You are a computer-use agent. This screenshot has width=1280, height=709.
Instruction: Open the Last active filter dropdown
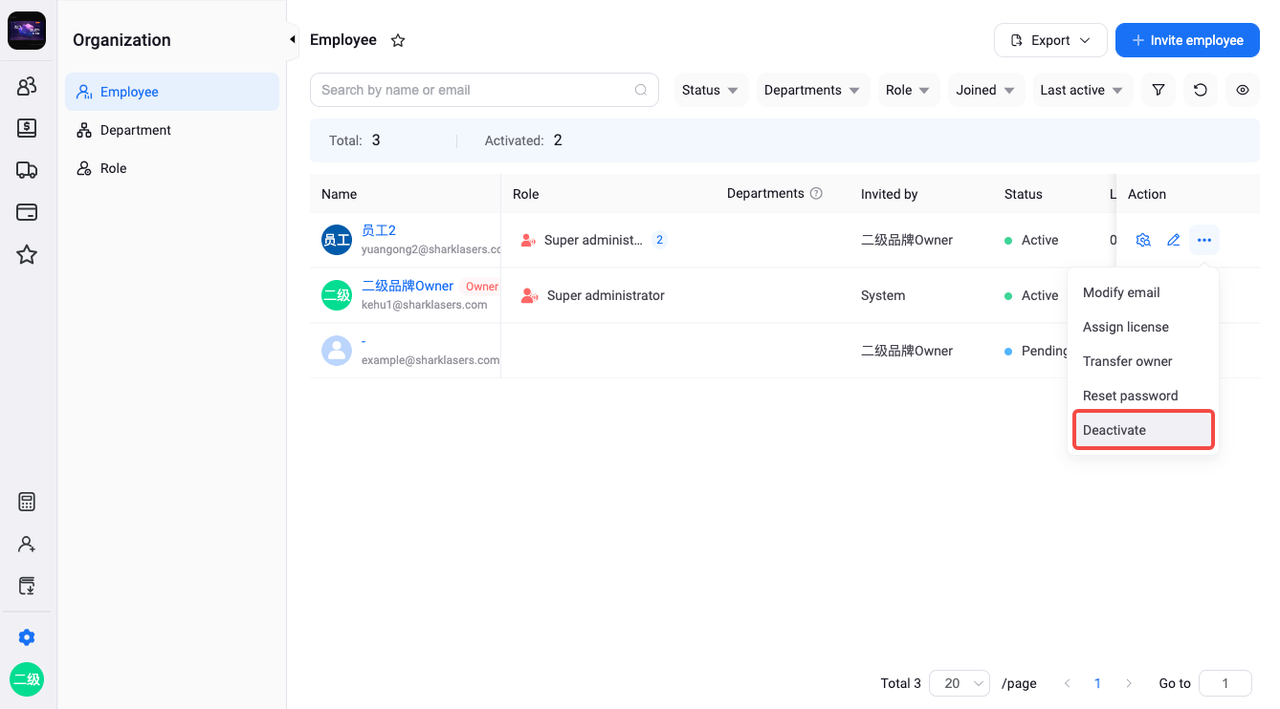click(1082, 90)
